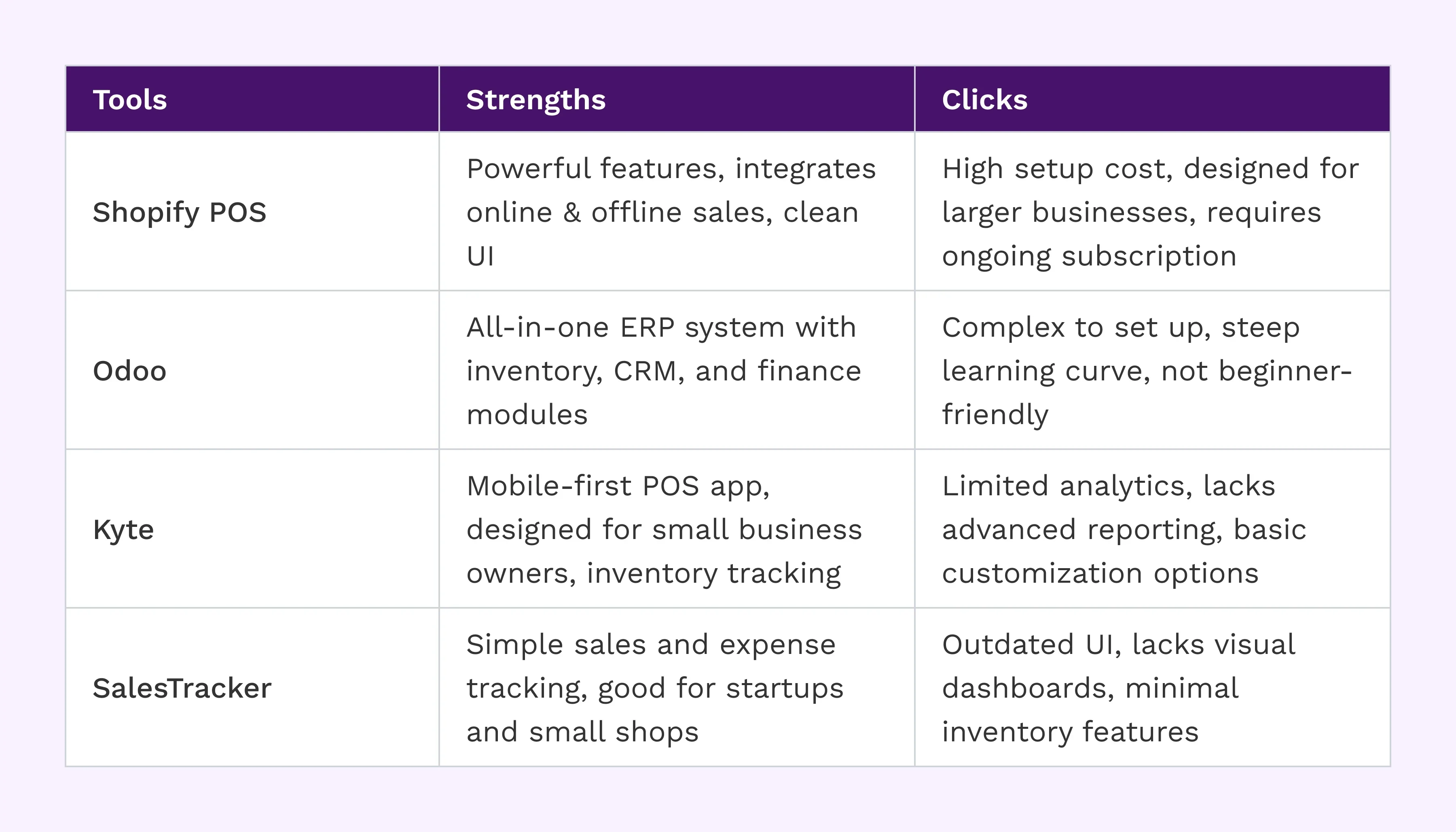The image size is (1456, 832).
Task: Click the lone 'UI' word in Shopify strengths
Action: [x=480, y=256]
